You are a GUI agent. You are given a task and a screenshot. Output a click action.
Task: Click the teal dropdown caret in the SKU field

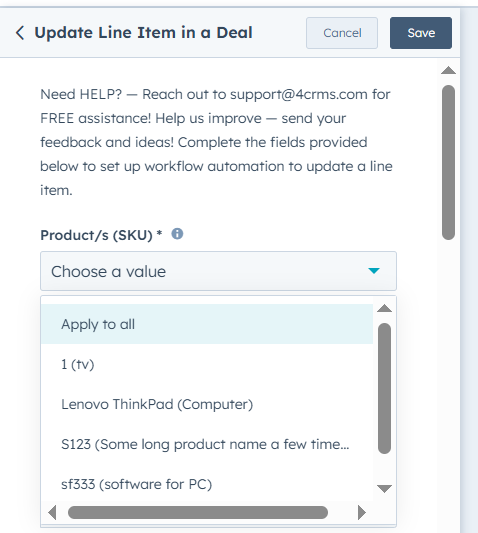click(x=374, y=271)
